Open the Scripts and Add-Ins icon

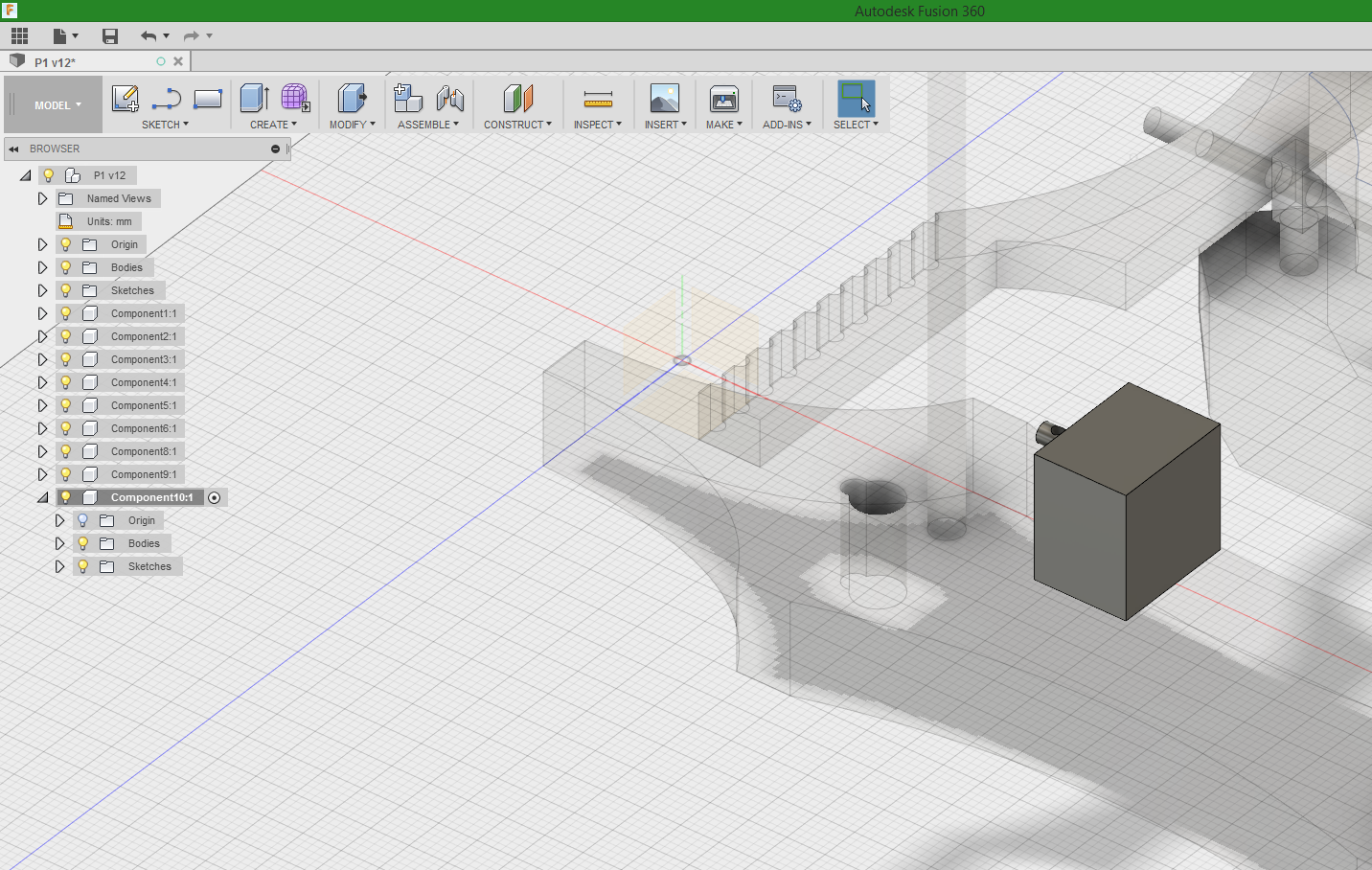click(787, 98)
